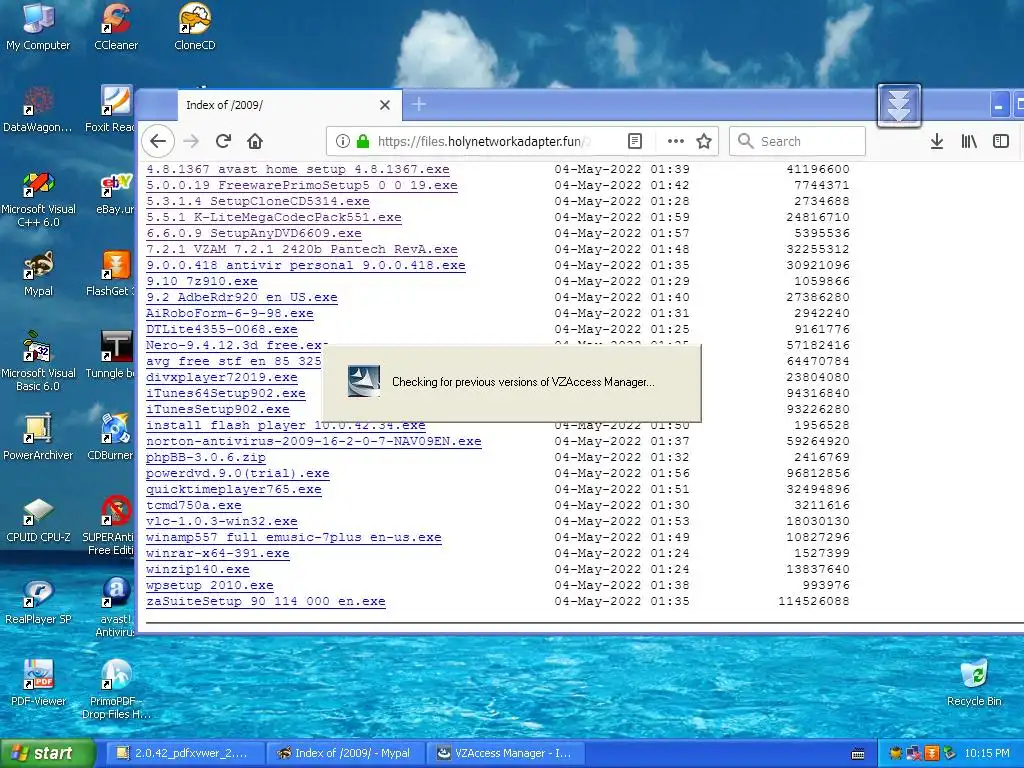Download K-LiteMegaCodecPack551.exe link
The image size is (1024, 768).
tap(274, 217)
